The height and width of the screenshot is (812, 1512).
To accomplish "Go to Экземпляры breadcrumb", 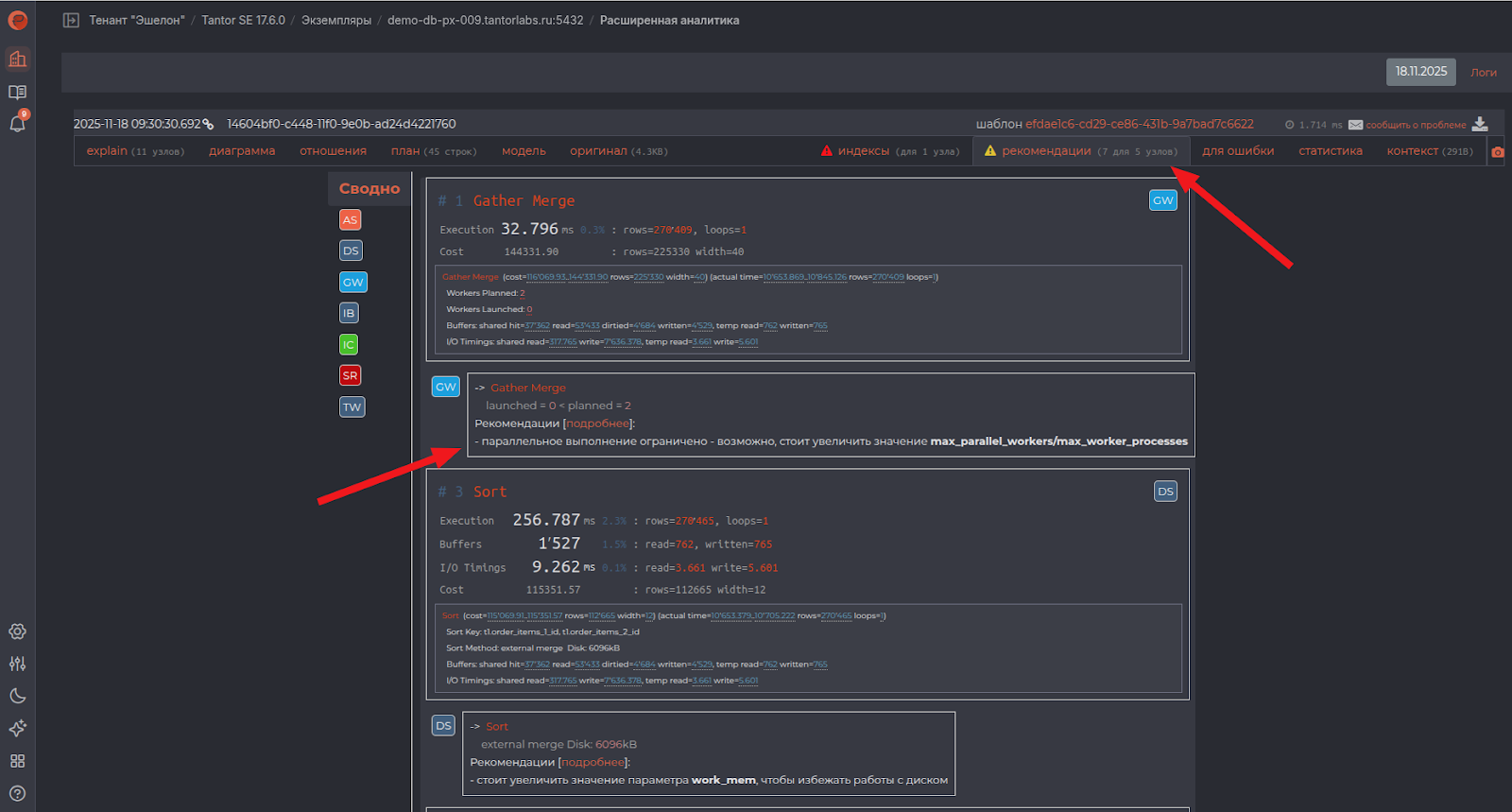I will (x=336, y=20).
